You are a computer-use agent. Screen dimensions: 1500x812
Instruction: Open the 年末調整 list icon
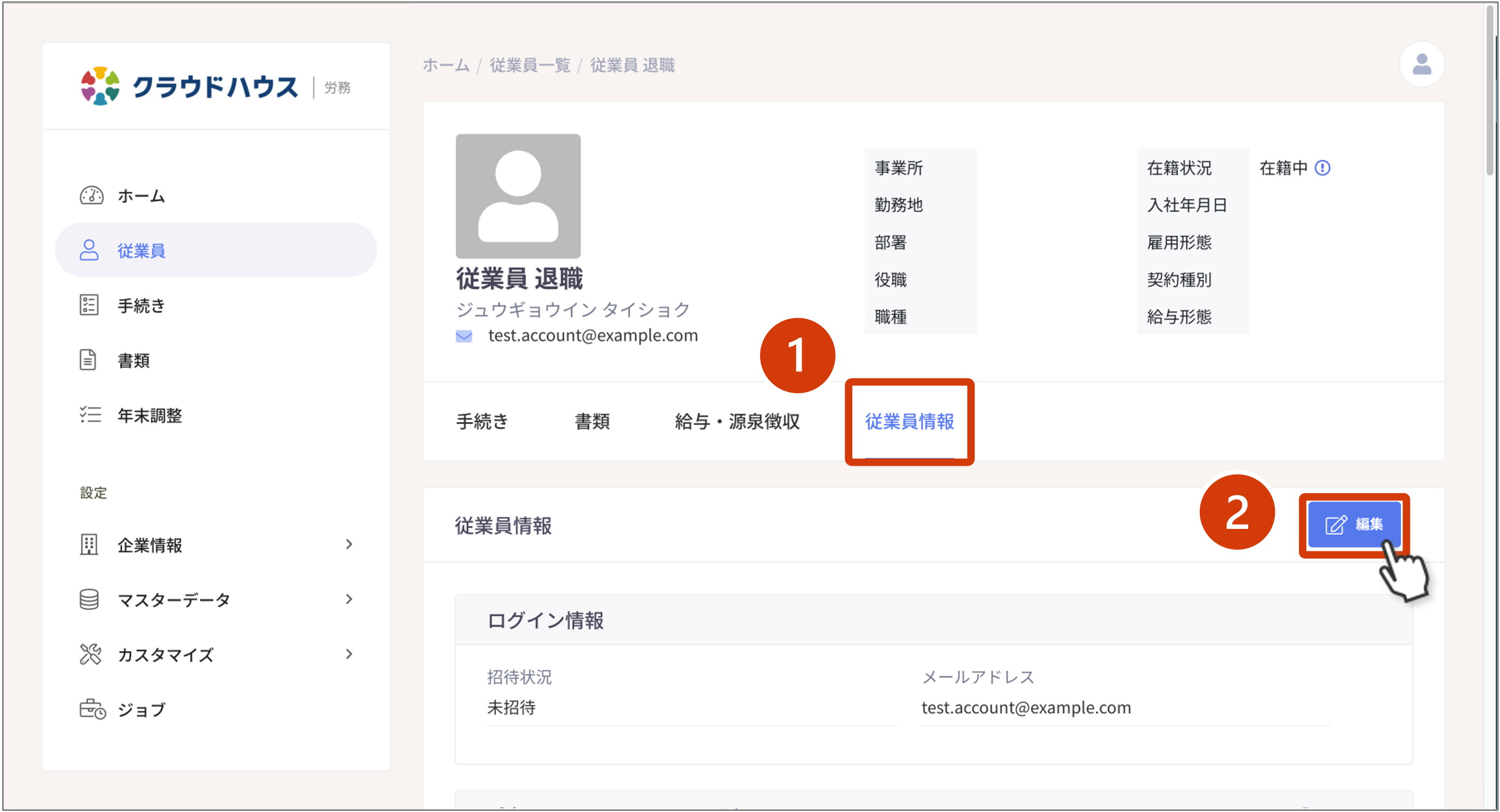point(90,415)
